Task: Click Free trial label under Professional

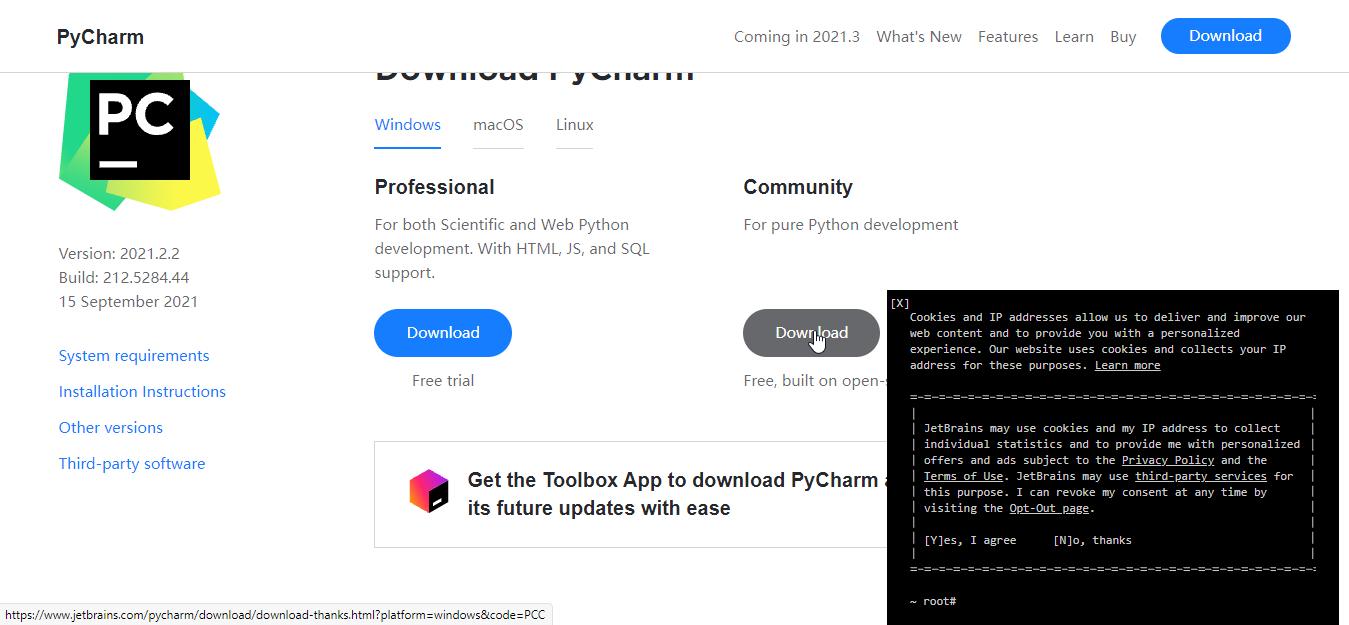Action: (443, 381)
